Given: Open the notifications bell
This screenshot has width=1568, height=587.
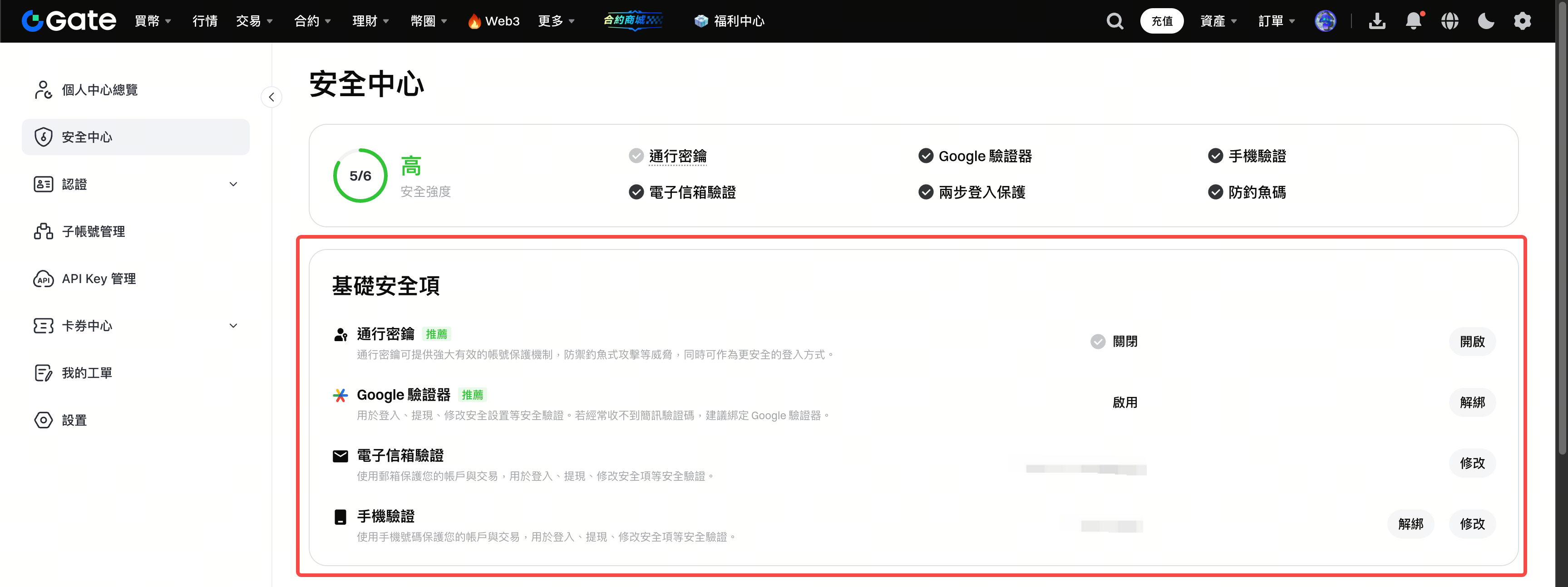Looking at the screenshot, I should coord(1413,21).
